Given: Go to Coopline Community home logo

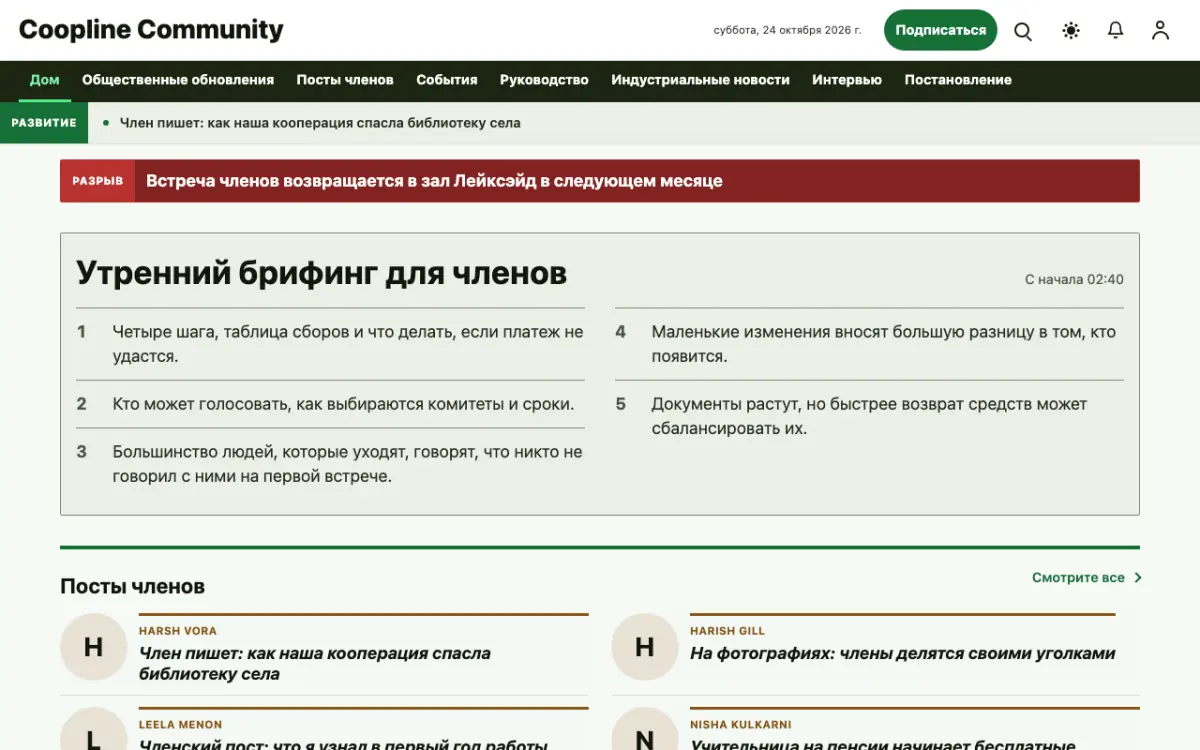Looking at the screenshot, I should coord(151,30).
